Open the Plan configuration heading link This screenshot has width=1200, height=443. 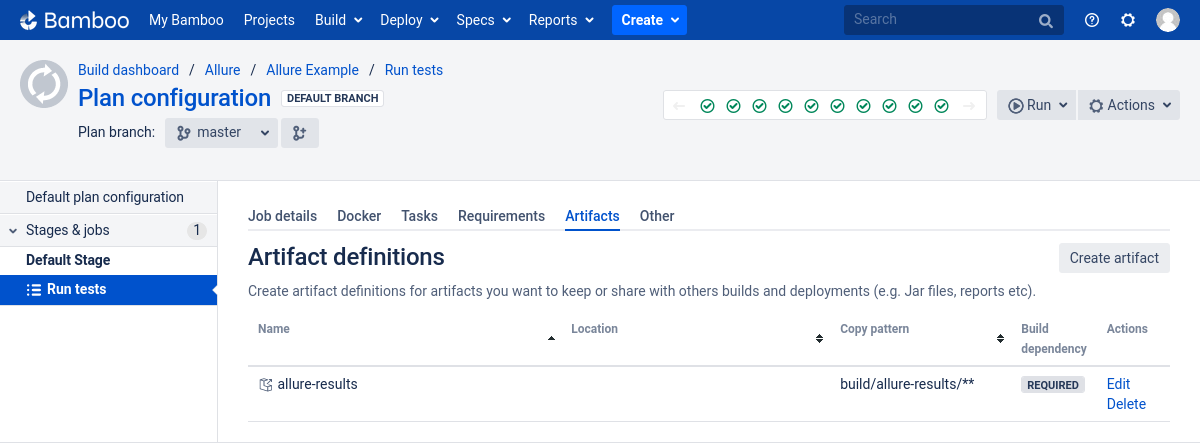174,98
